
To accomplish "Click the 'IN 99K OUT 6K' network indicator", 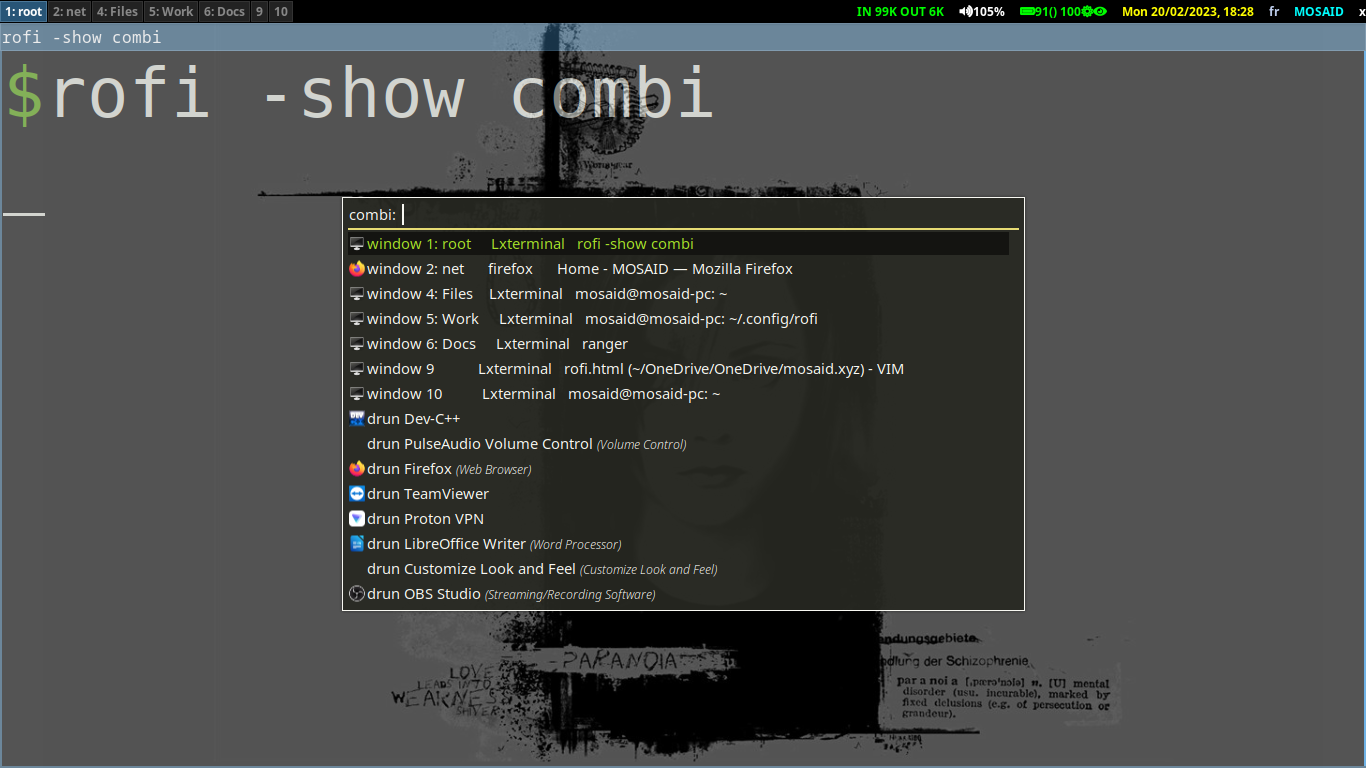I will click(900, 12).
